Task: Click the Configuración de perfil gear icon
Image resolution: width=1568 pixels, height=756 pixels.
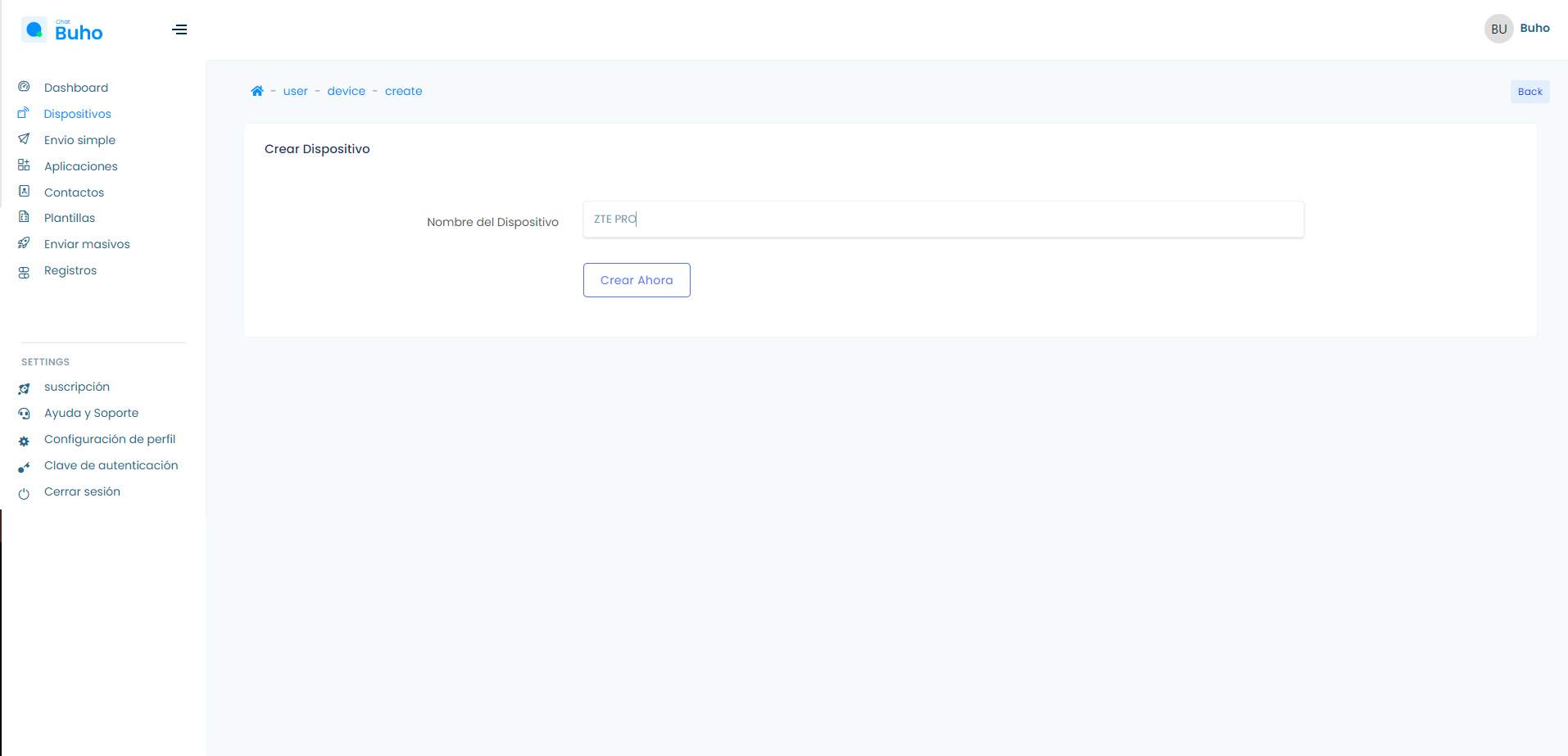Action: (24, 441)
